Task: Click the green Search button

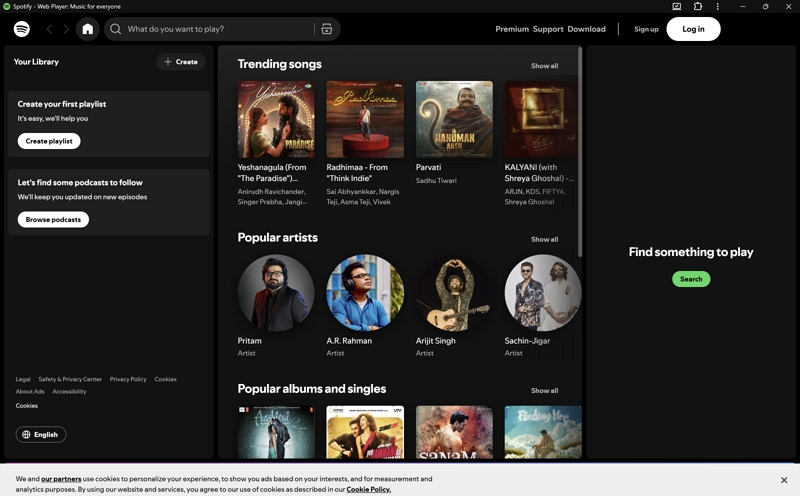Action: 691,279
